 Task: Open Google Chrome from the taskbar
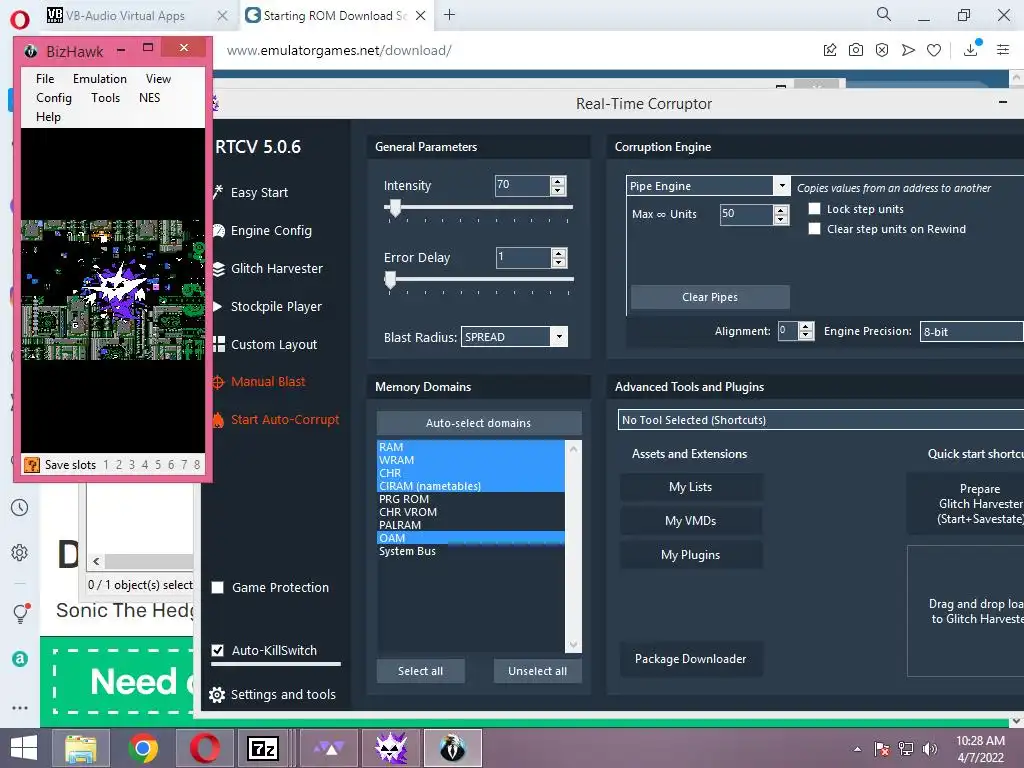[x=143, y=748]
